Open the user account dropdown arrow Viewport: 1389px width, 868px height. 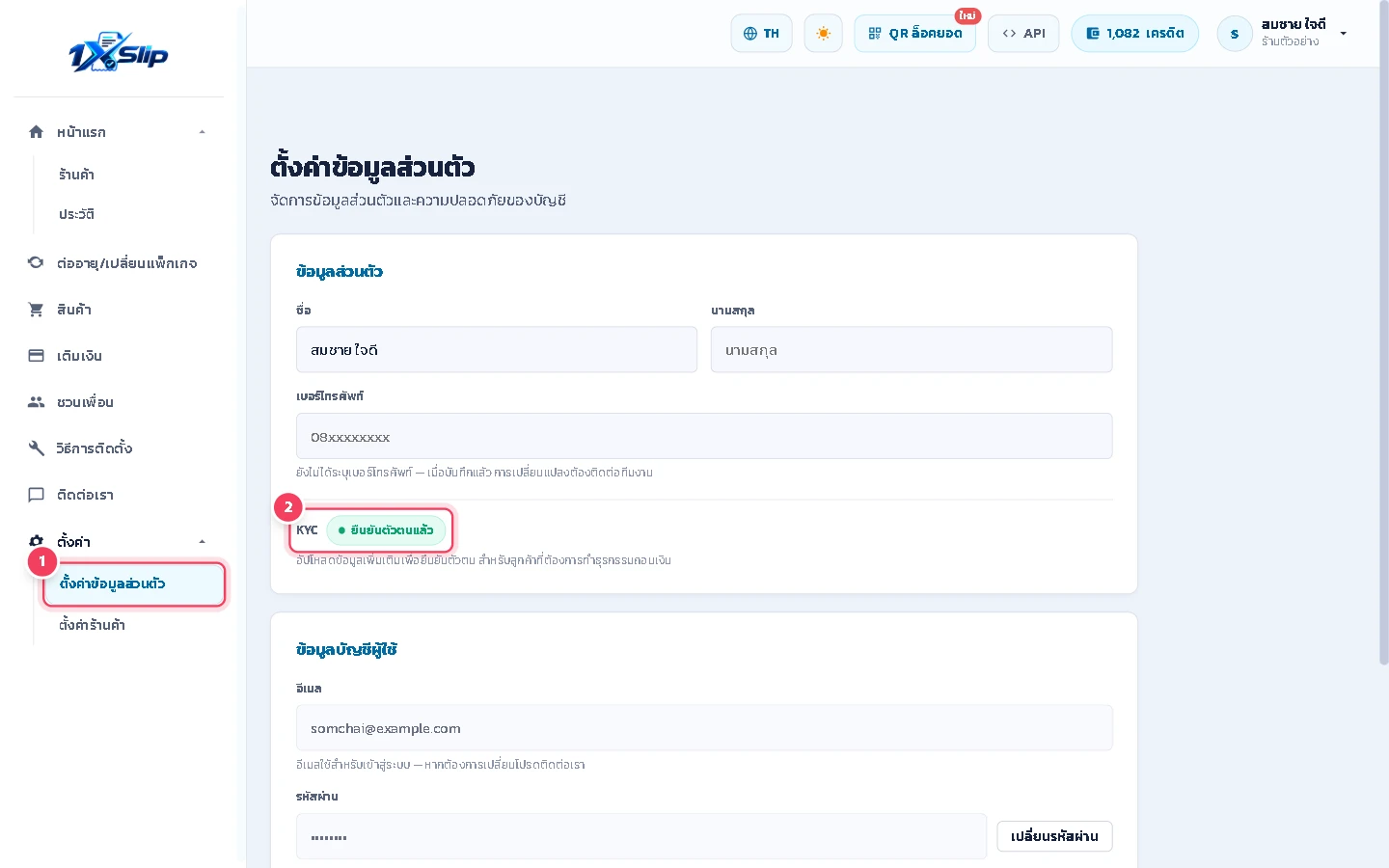[1343, 34]
